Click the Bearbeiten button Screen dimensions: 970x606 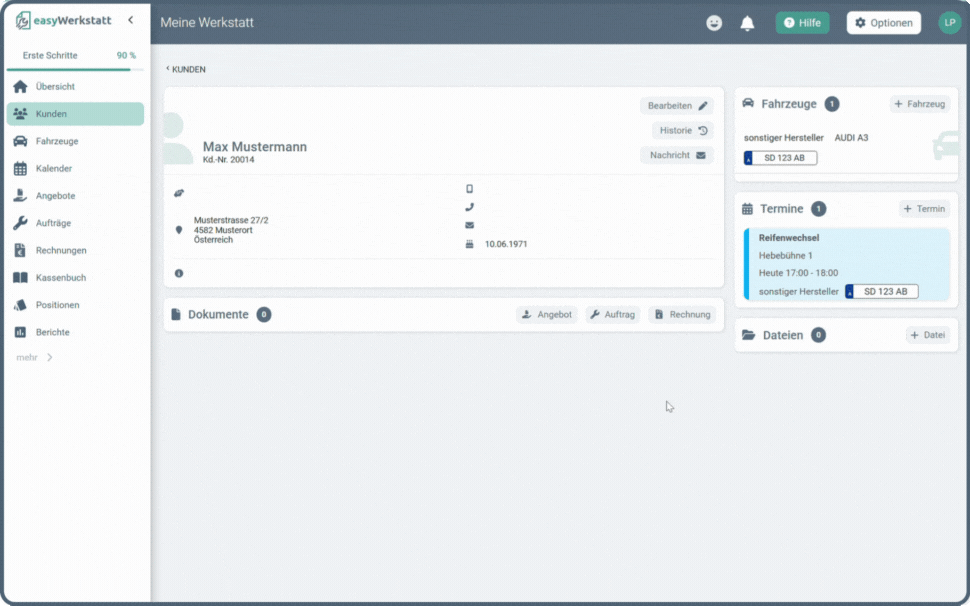click(x=677, y=106)
